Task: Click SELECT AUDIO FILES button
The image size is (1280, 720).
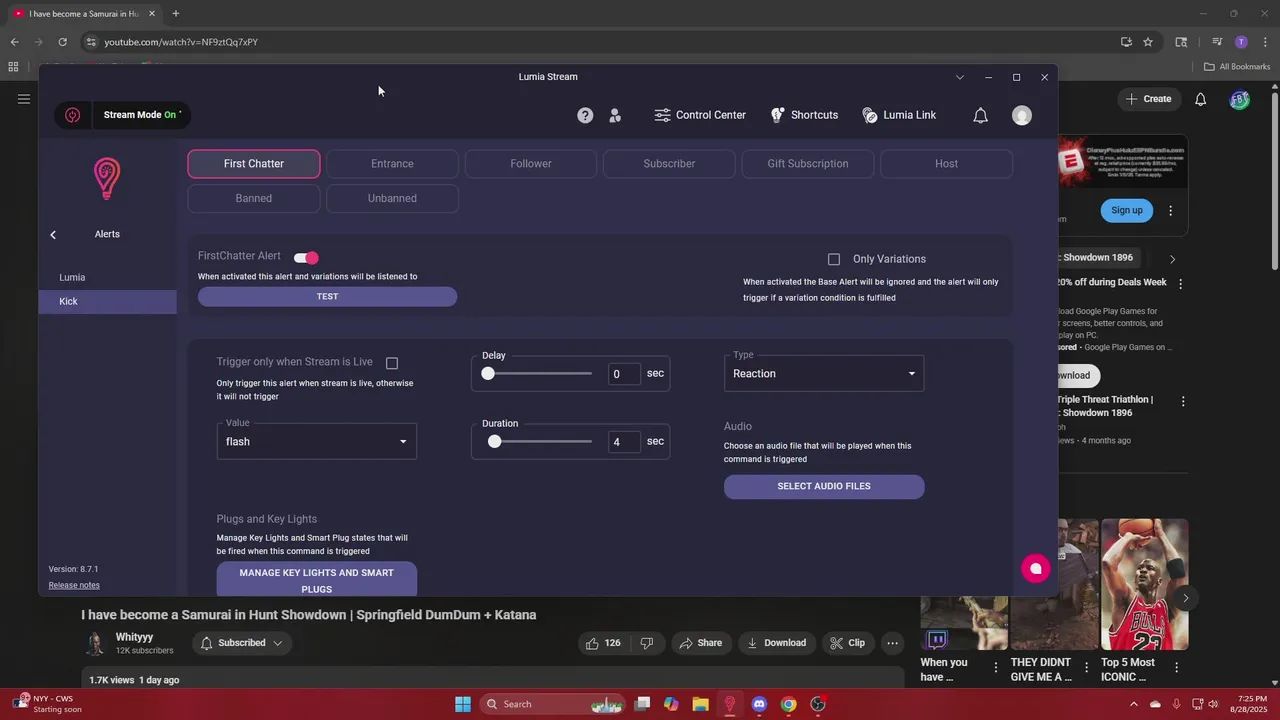Action: point(824,486)
